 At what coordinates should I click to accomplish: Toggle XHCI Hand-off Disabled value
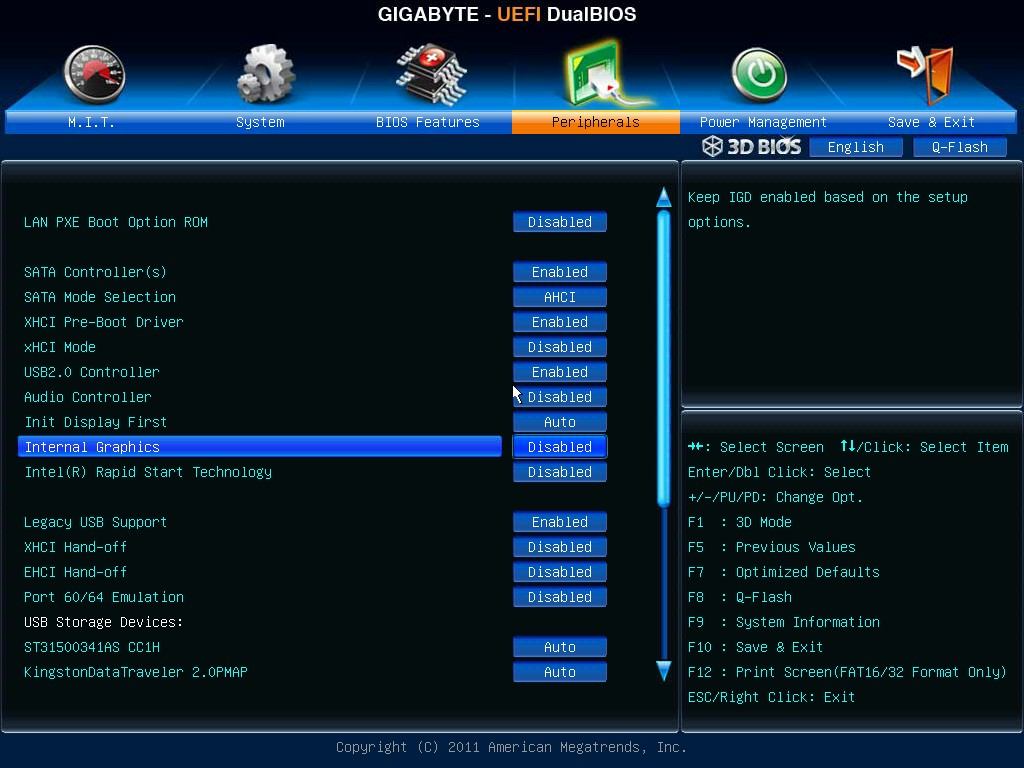pos(560,547)
